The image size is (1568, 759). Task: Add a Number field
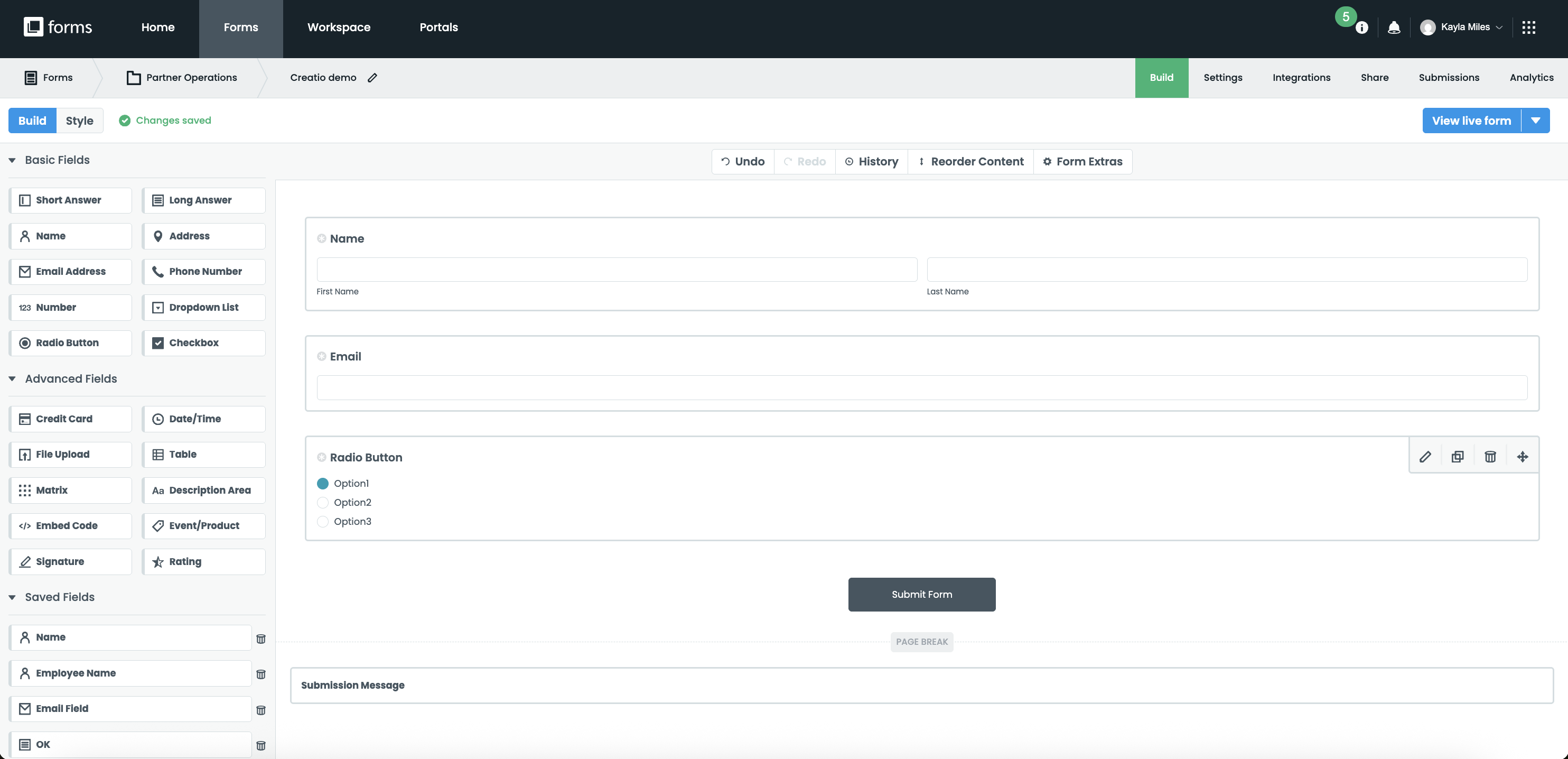71,308
